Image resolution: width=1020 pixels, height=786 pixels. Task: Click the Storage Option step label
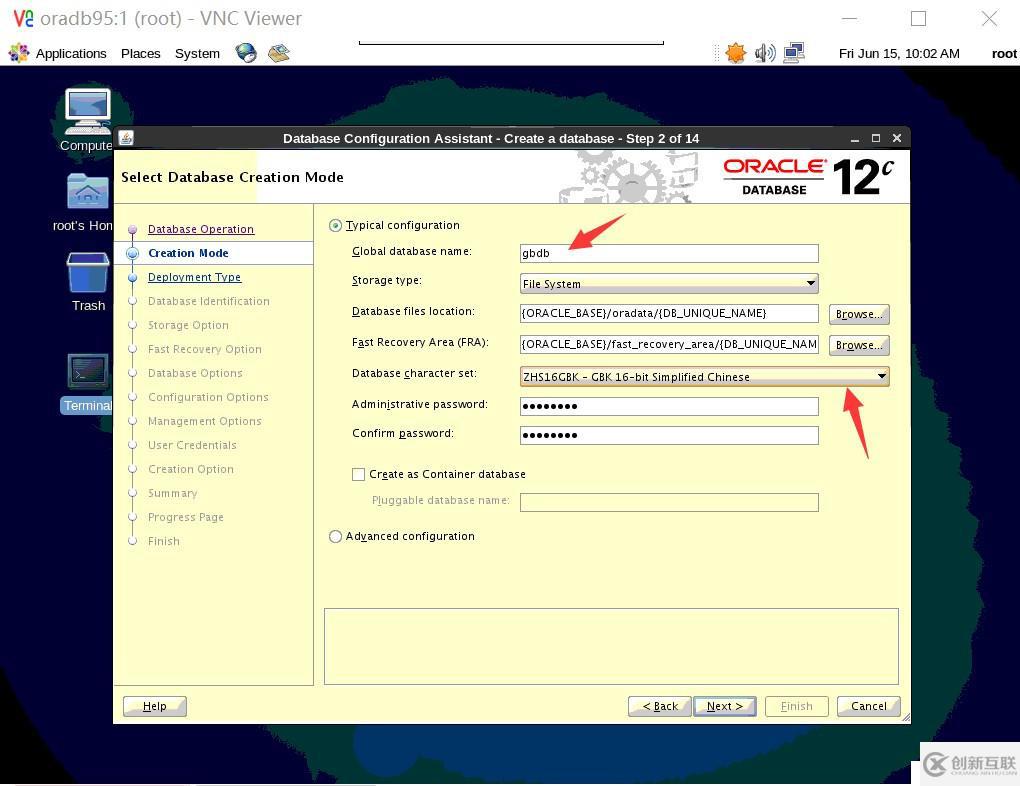(x=188, y=325)
